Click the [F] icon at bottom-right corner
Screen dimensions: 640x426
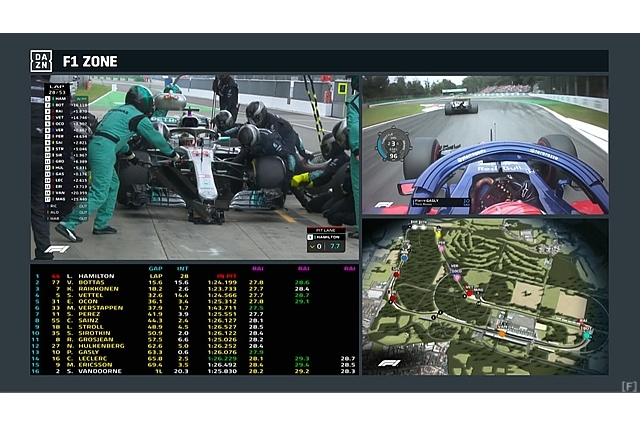click(x=629, y=386)
